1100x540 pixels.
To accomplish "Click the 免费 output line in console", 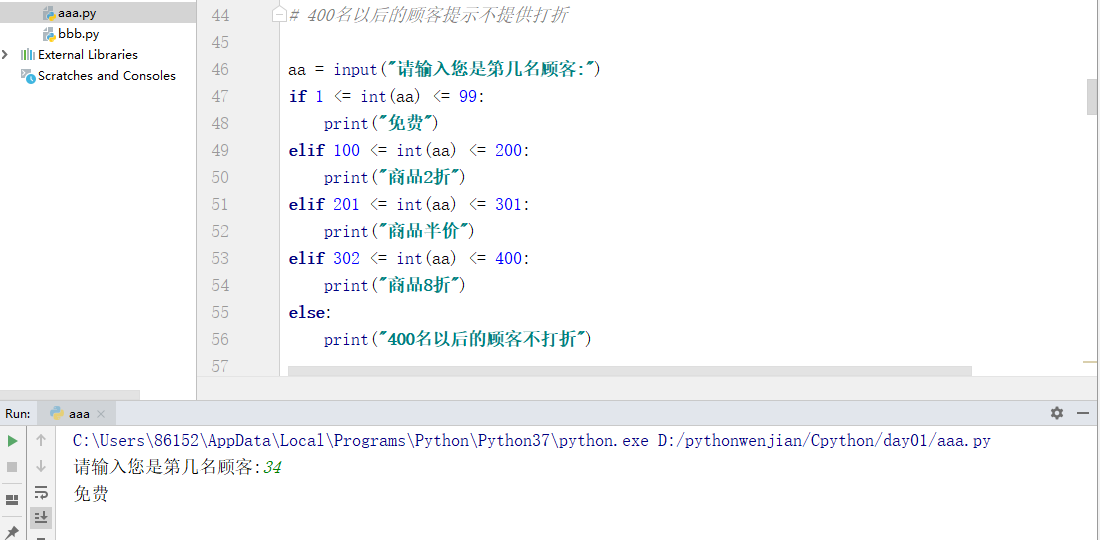I will tap(91, 494).
